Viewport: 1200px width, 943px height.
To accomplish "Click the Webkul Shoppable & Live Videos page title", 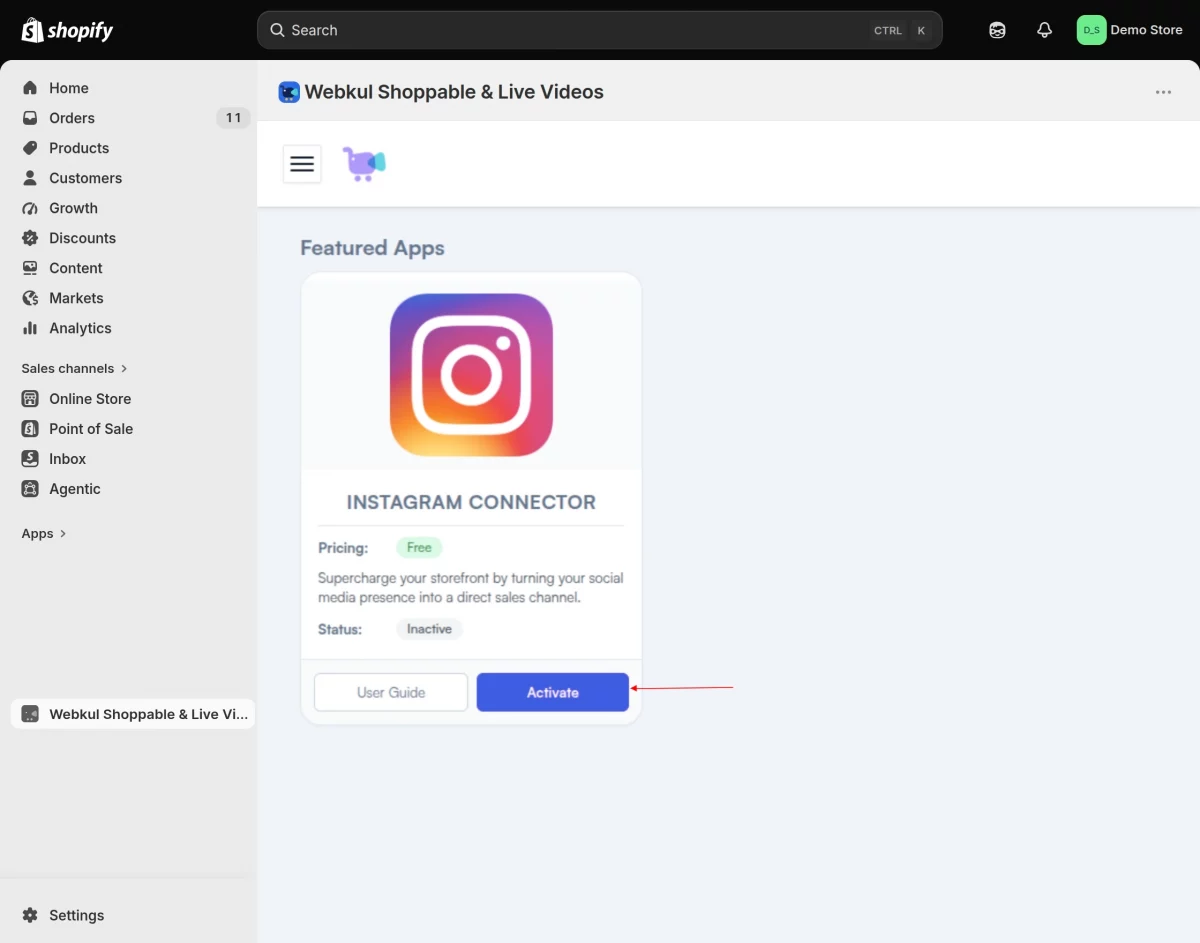I will (x=454, y=92).
